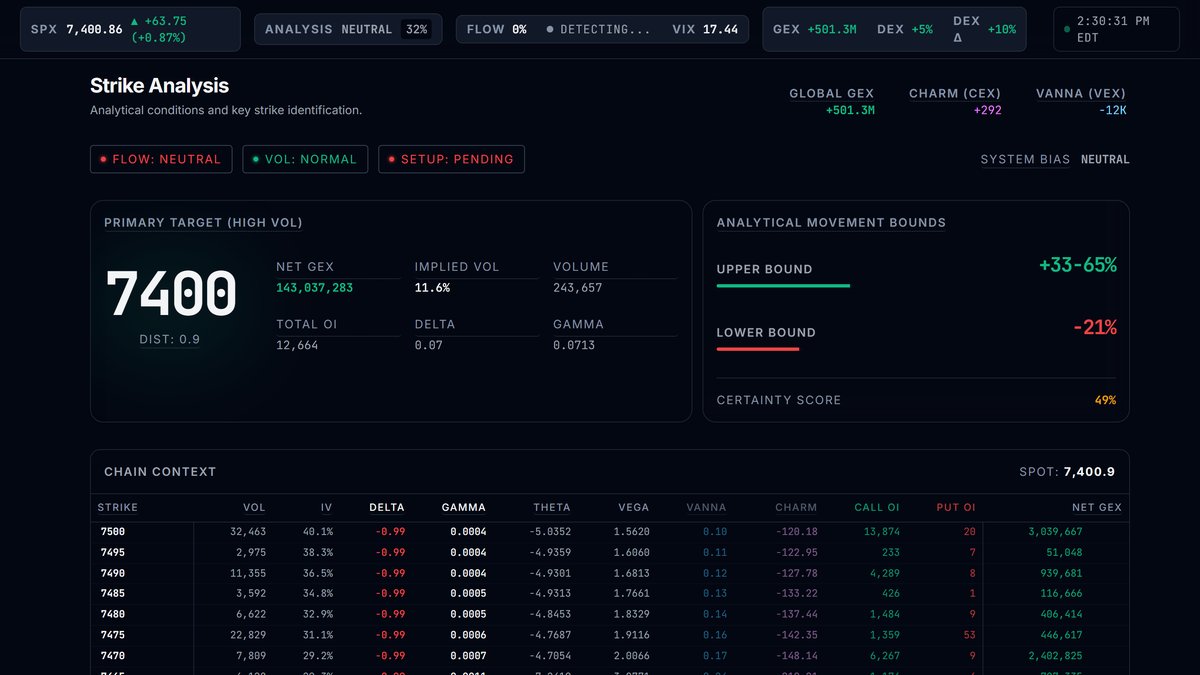Click the CERTAINTY SCORE 49% value
The height and width of the screenshot is (675, 1200).
click(x=1105, y=400)
